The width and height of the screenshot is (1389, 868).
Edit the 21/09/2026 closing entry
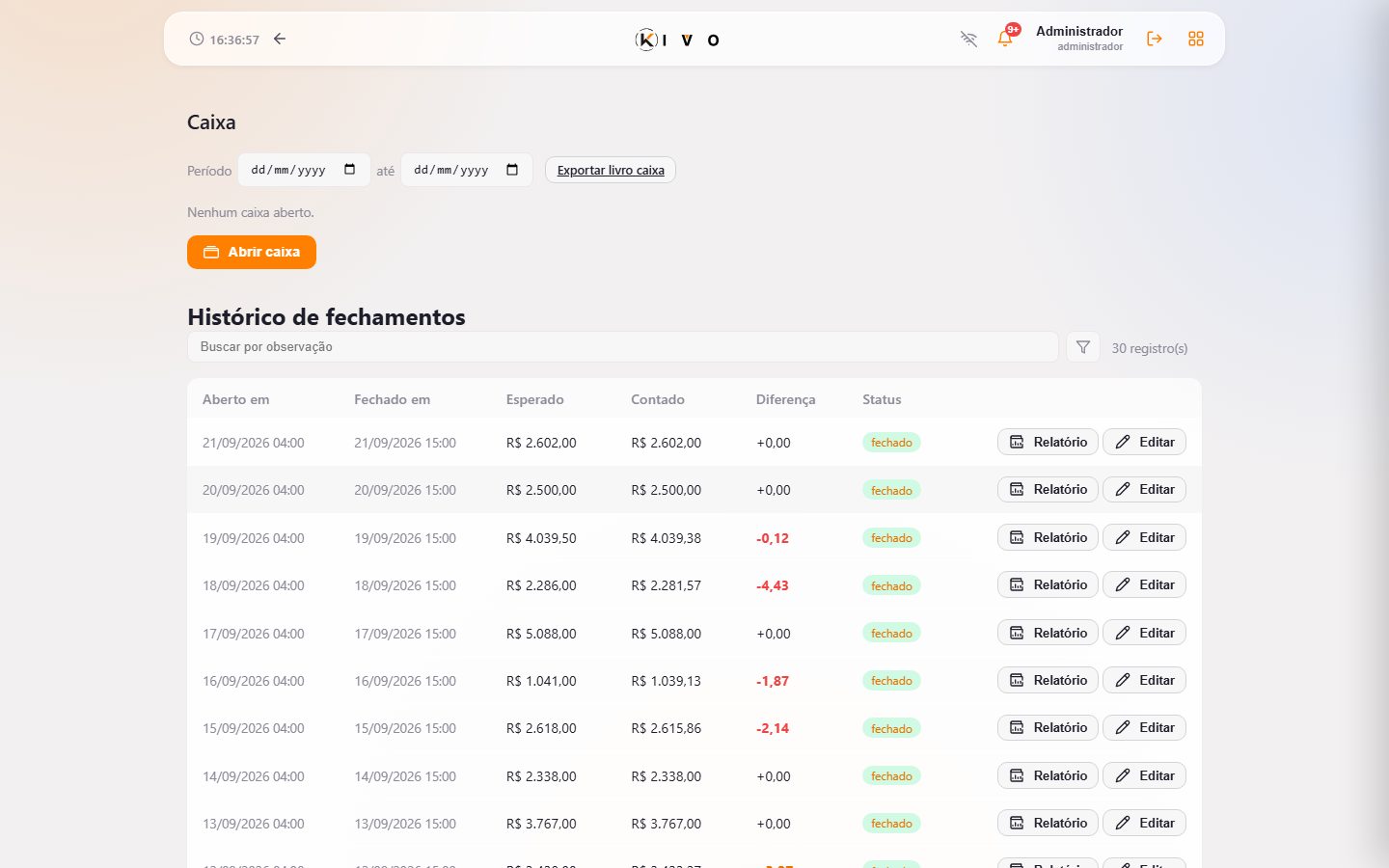coord(1144,442)
